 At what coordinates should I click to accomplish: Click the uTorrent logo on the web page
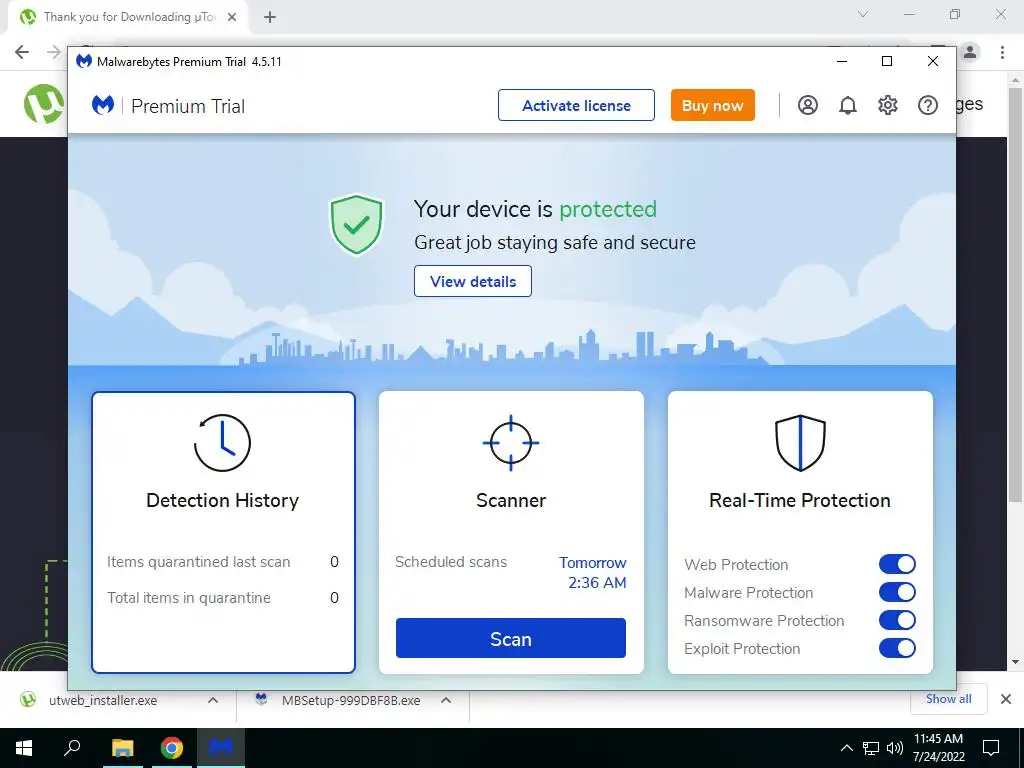[x=44, y=104]
